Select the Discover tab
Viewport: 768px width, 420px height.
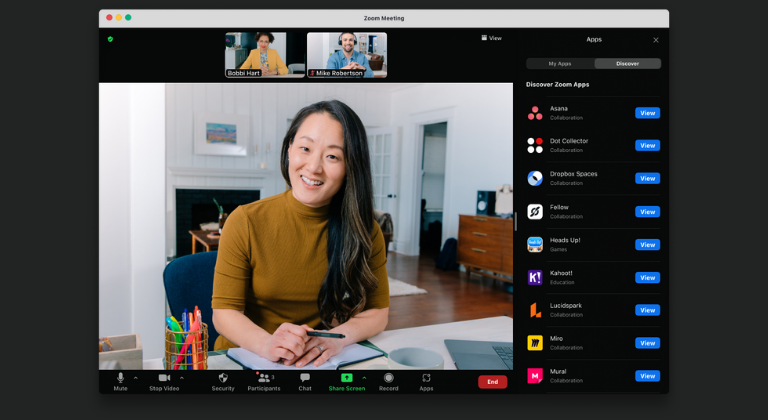coord(627,63)
